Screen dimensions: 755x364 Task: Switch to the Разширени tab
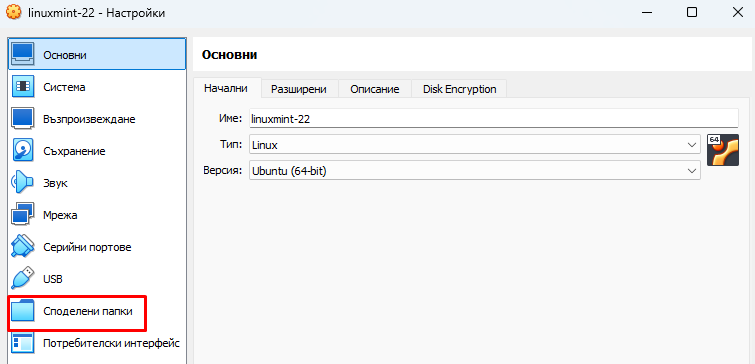coord(299,89)
